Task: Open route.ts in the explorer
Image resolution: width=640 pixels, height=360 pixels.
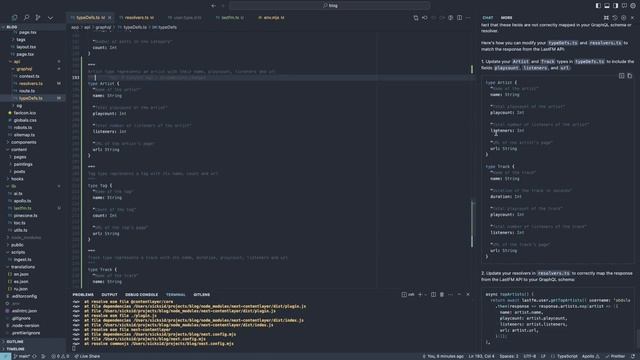Action: (33, 91)
